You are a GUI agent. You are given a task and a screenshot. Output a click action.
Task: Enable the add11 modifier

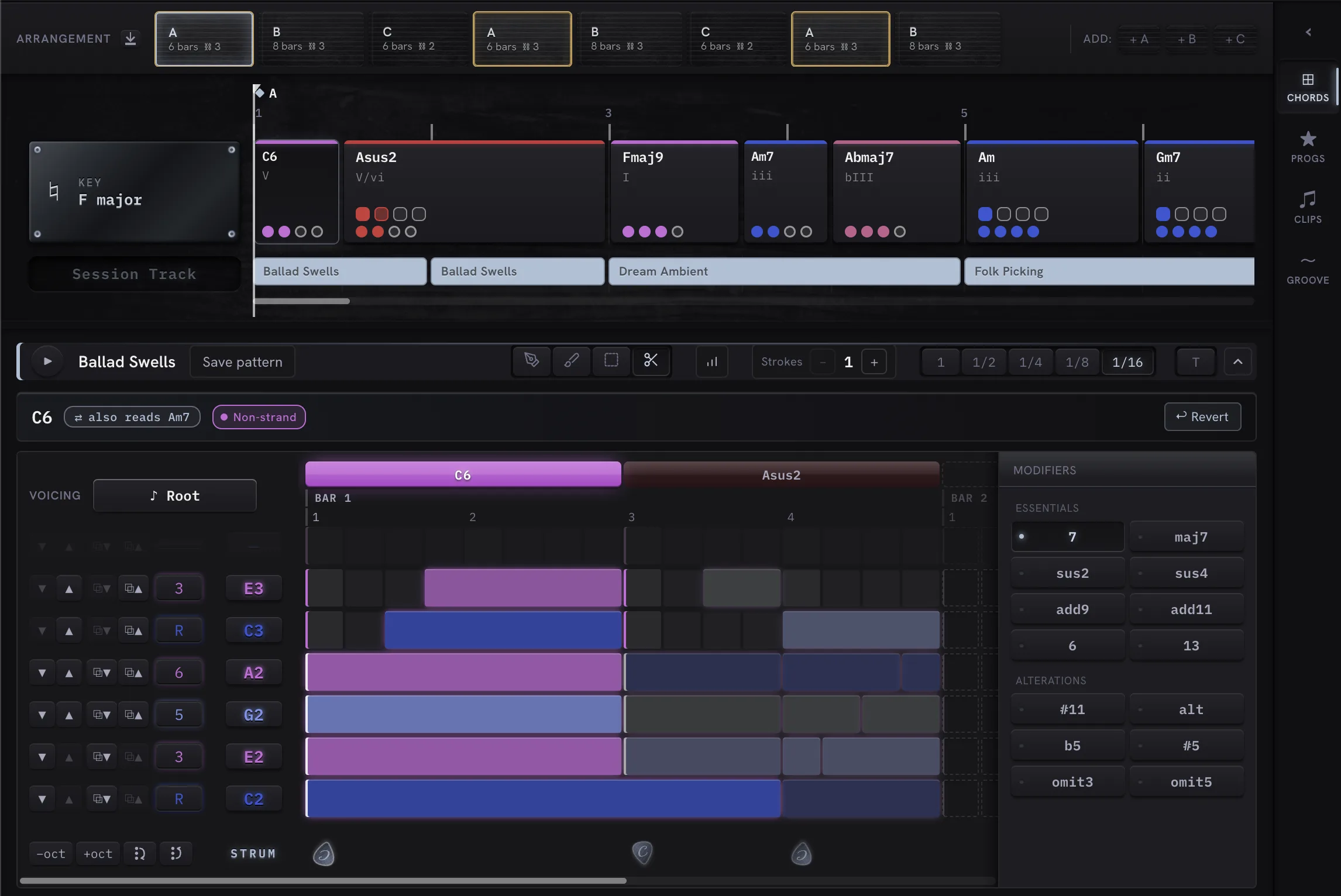1187,609
